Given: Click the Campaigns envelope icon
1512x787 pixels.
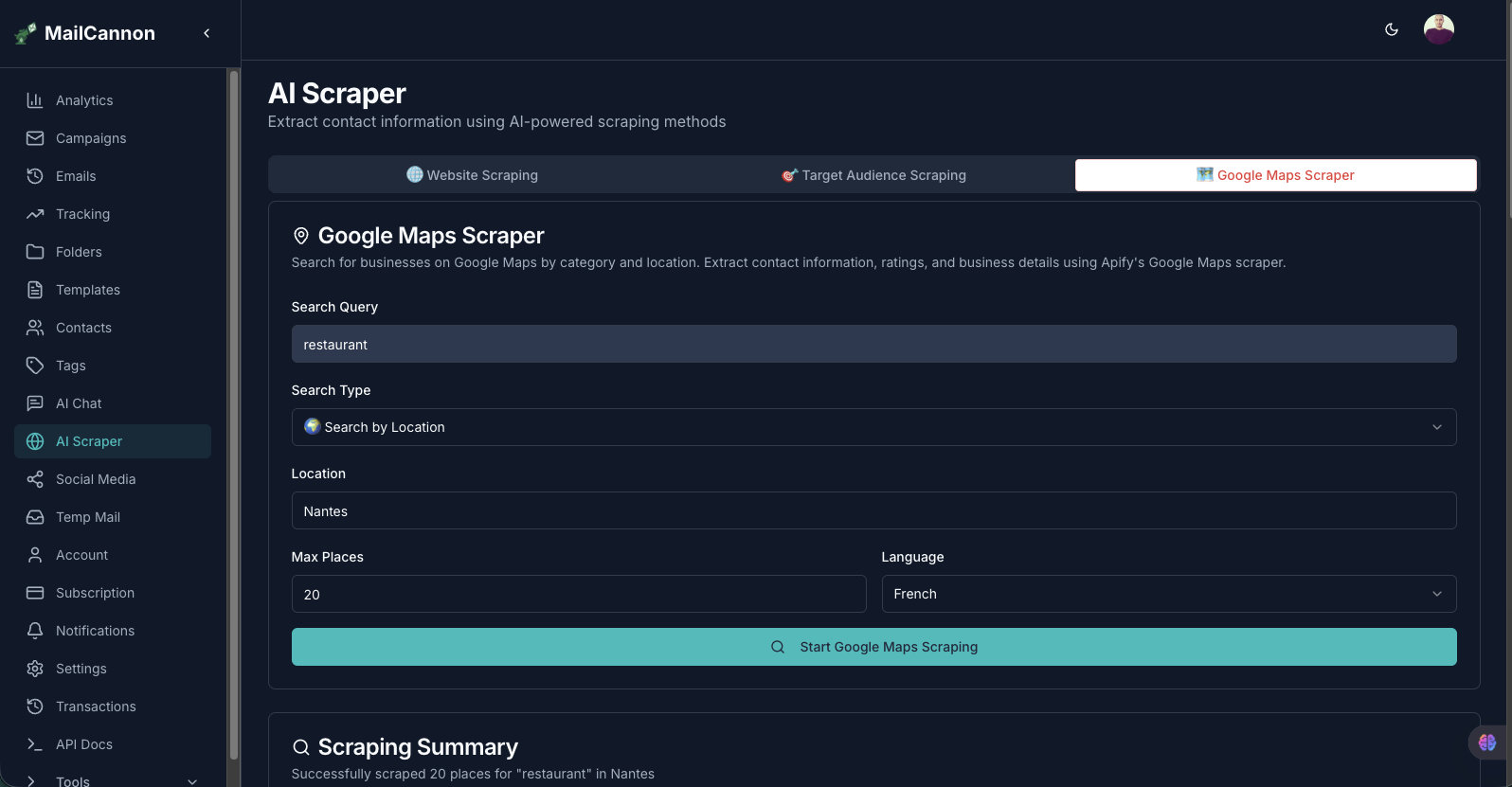Looking at the screenshot, I should (35, 138).
